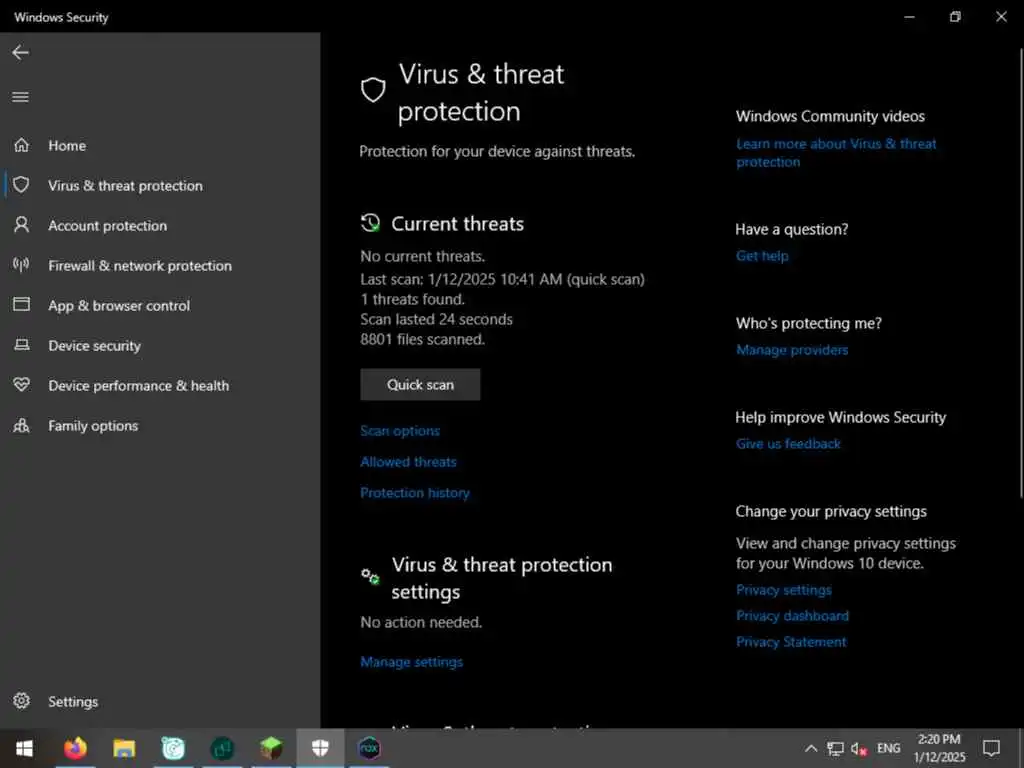Start a Quick scan
This screenshot has height=768, width=1024.
tap(420, 384)
